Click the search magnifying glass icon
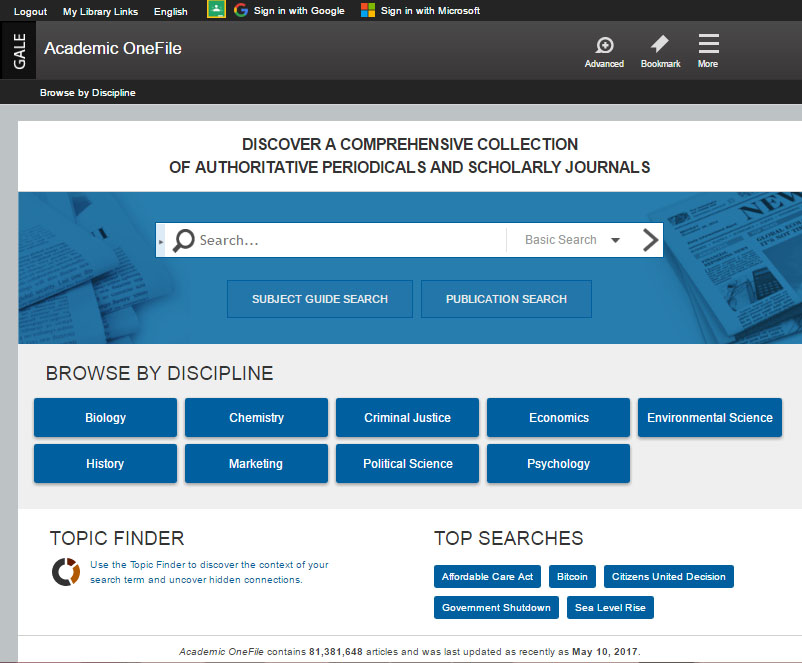The width and height of the screenshot is (802, 663). coord(182,240)
